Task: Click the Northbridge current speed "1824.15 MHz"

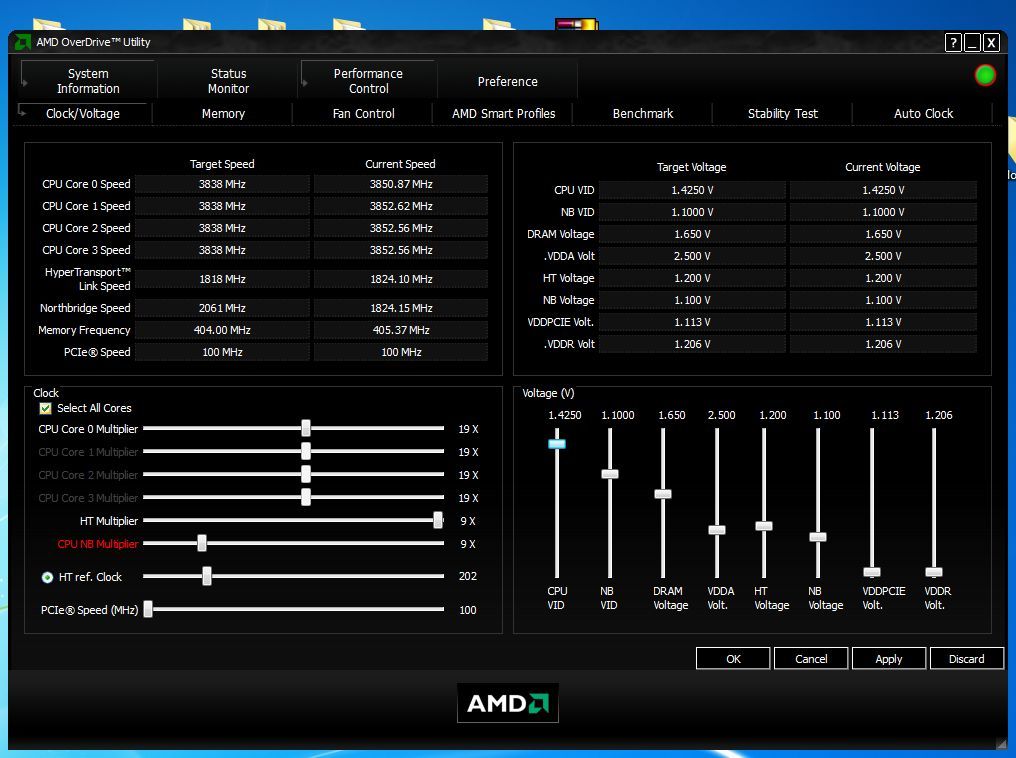Action: [x=401, y=308]
